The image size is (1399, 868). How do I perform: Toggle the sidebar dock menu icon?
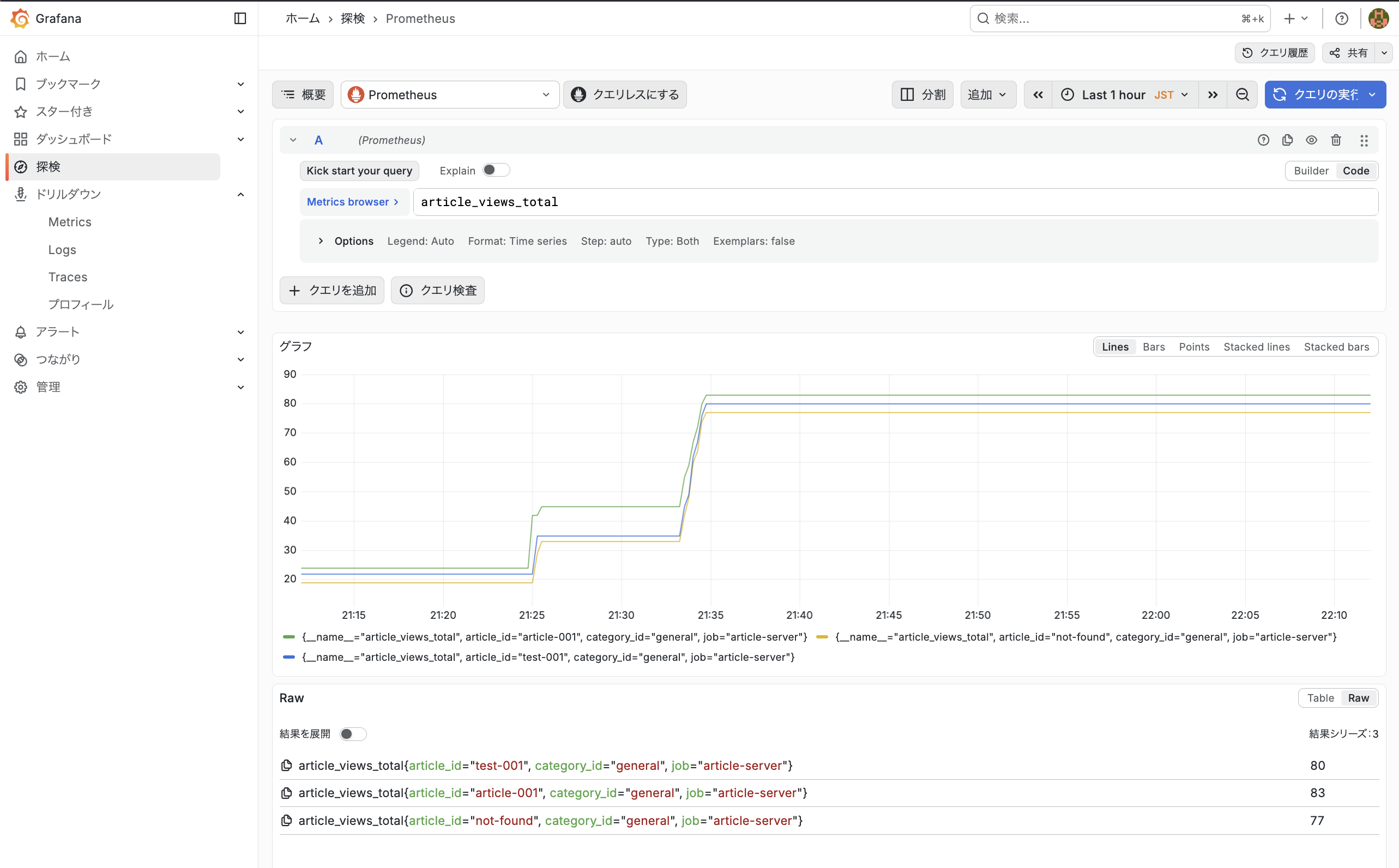pos(240,19)
